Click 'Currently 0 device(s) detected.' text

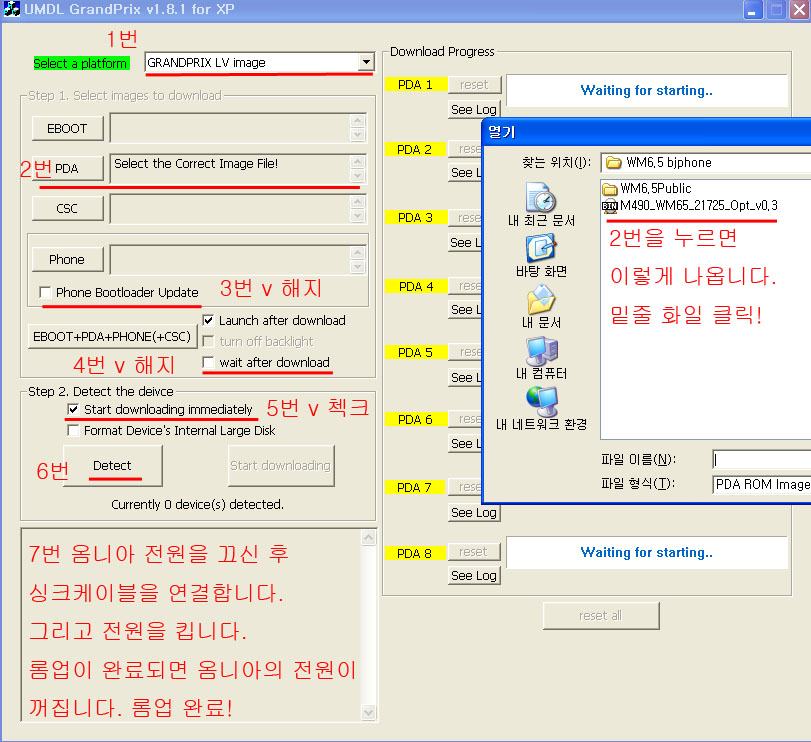click(198, 505)
